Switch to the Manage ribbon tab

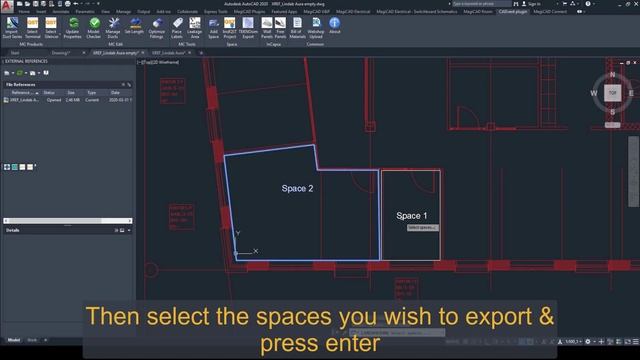[x=123, y=11]
